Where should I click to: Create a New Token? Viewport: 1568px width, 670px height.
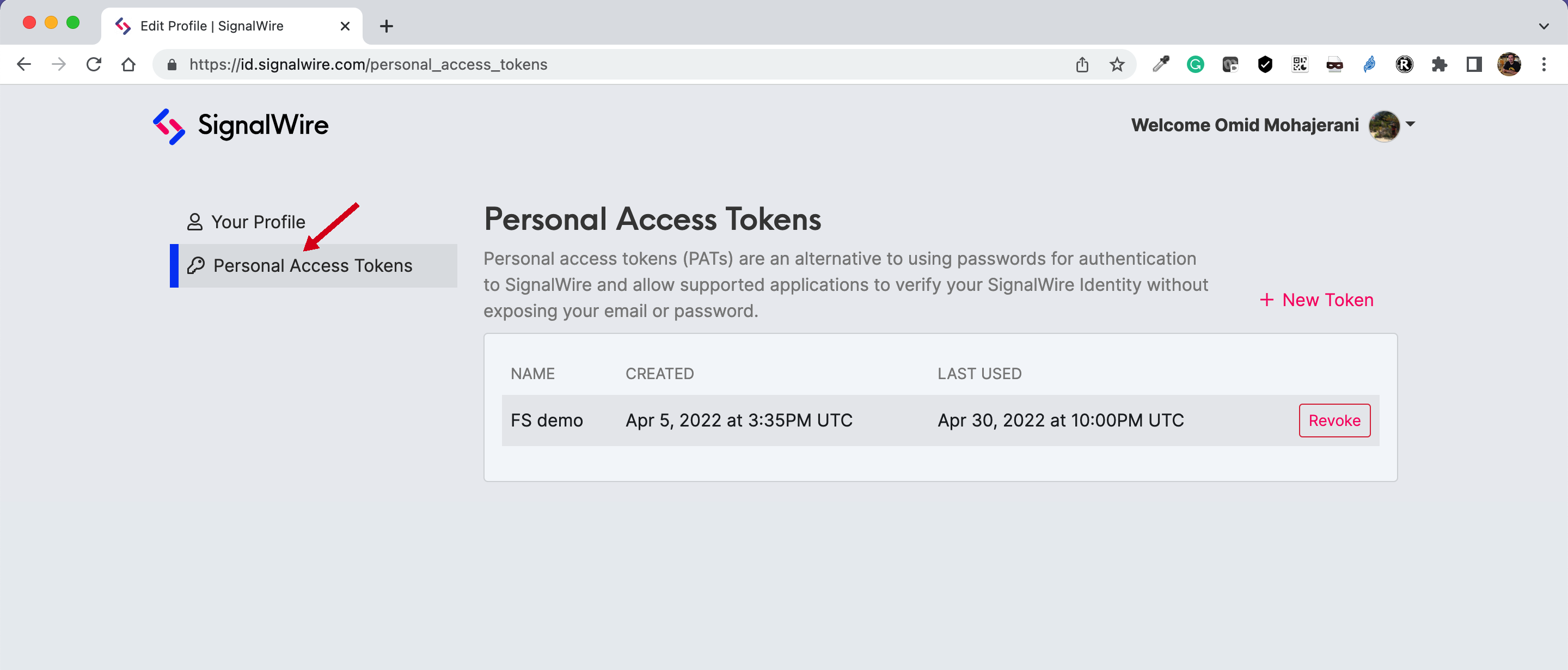1316,300
